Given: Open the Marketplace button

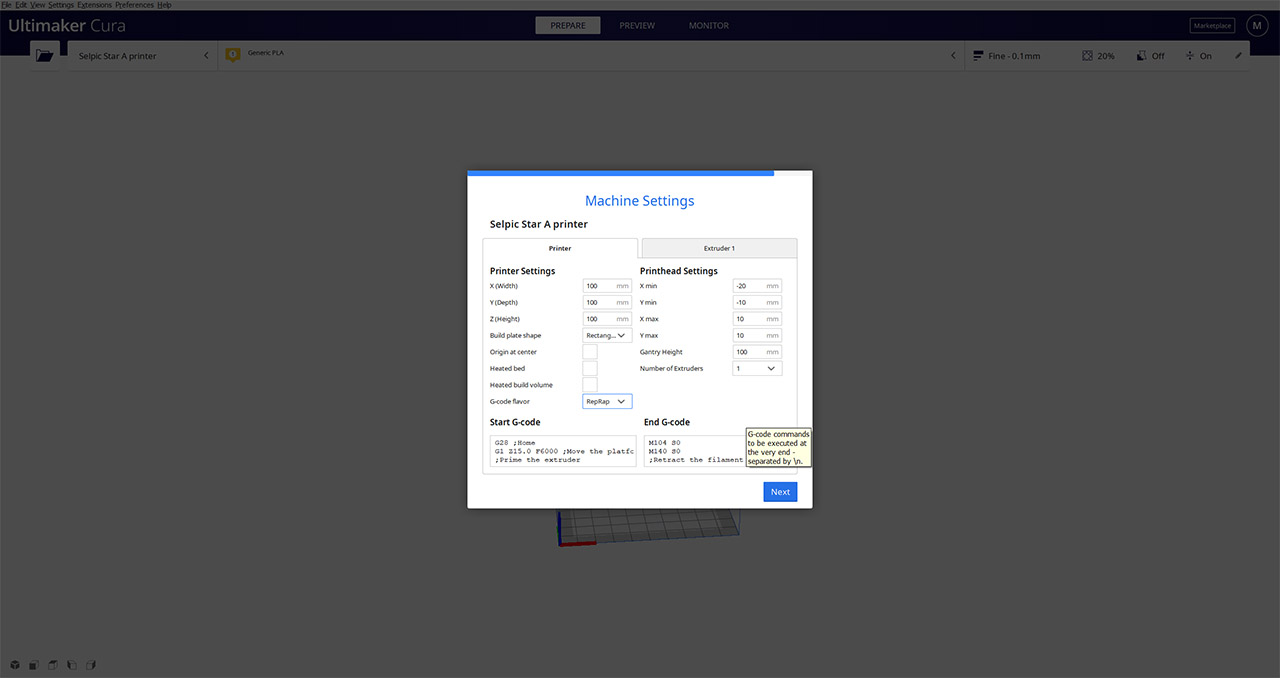Looking at the screenshot, I should (1213, 26).
